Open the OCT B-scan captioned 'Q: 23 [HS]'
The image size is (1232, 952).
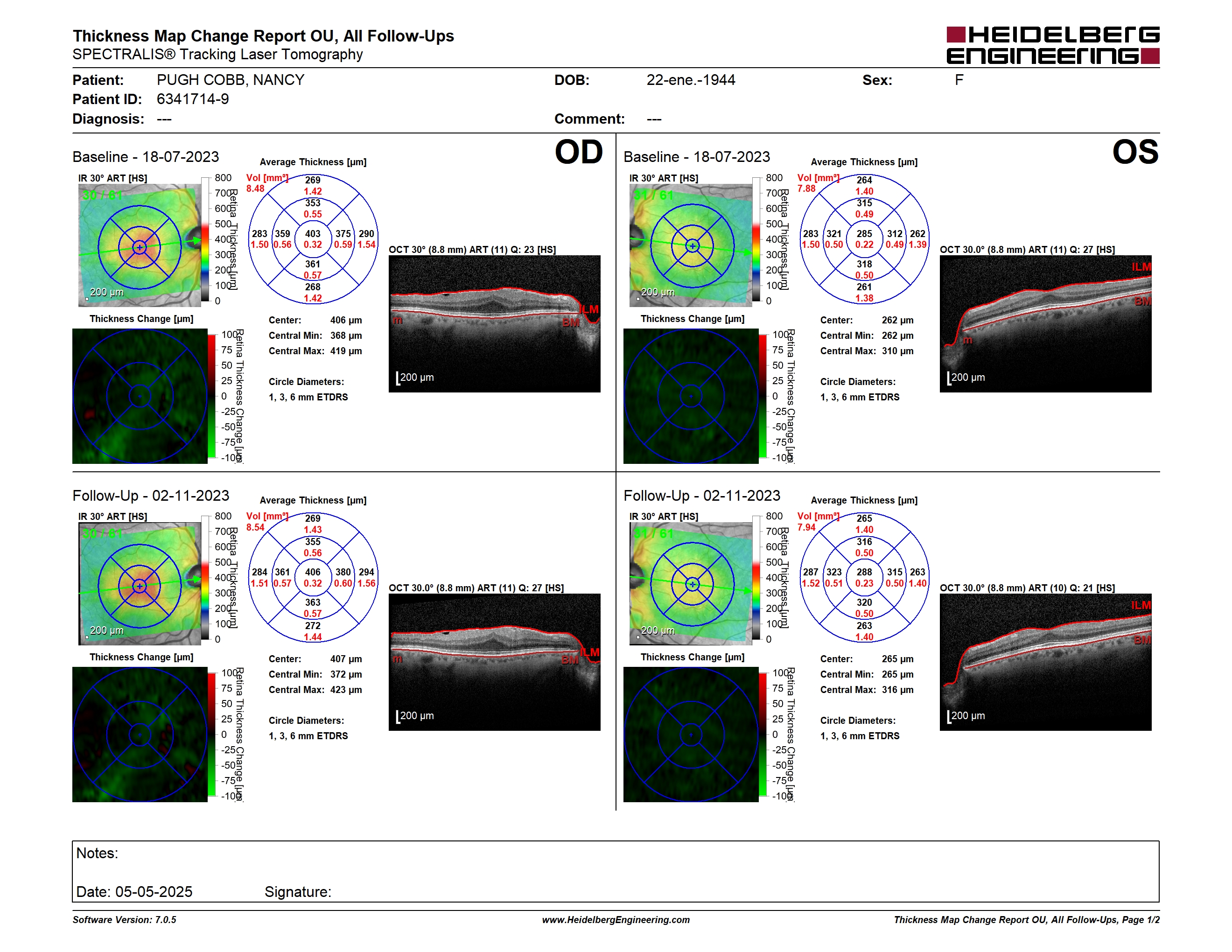tap(495, 324)
